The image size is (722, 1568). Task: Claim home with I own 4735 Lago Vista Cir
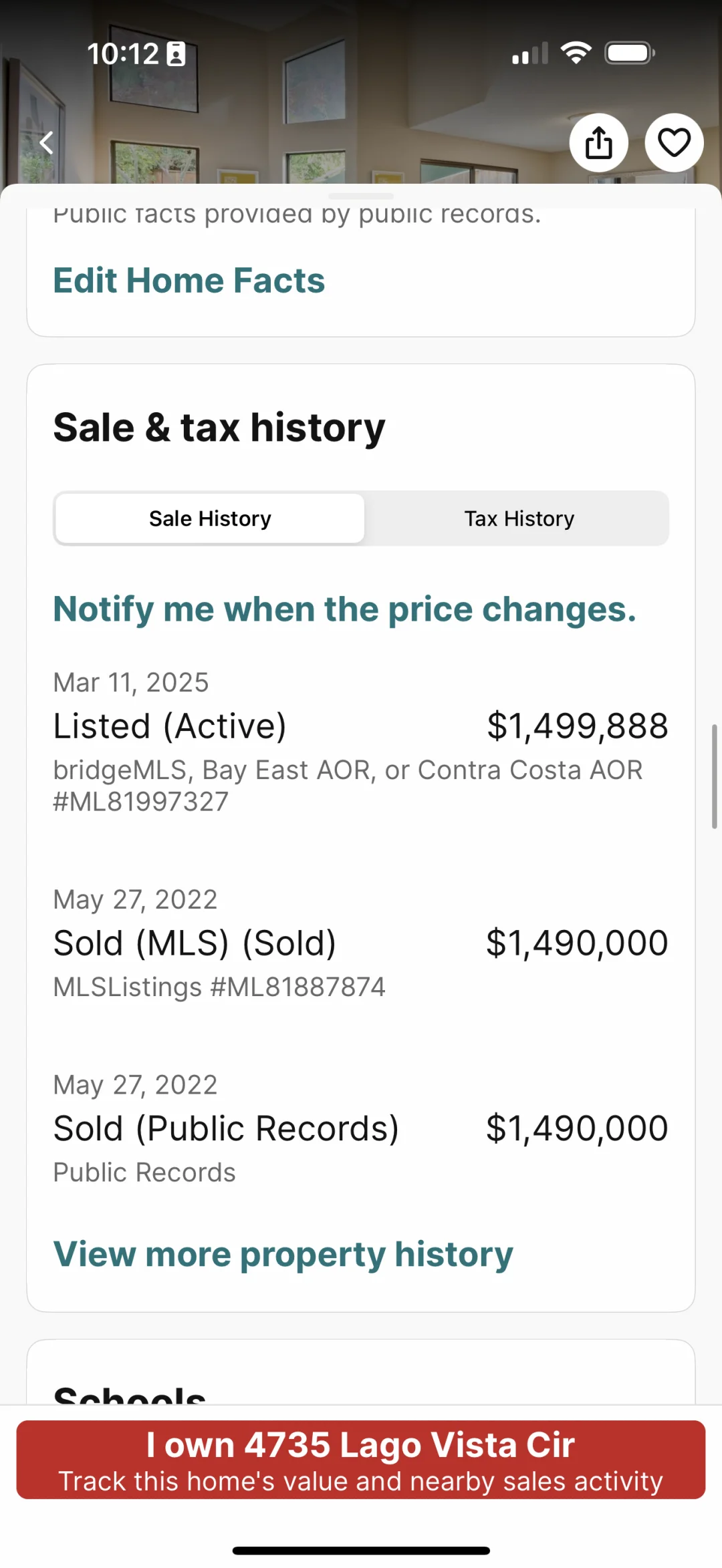361,1459
